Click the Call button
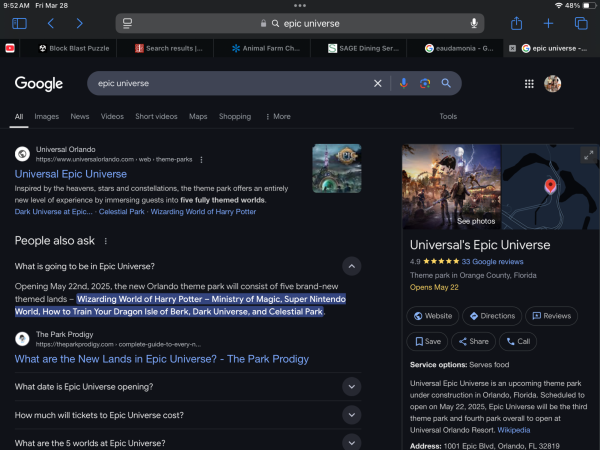Image resolution: width=600 pixels, height=450 pixels. point(518,341)
